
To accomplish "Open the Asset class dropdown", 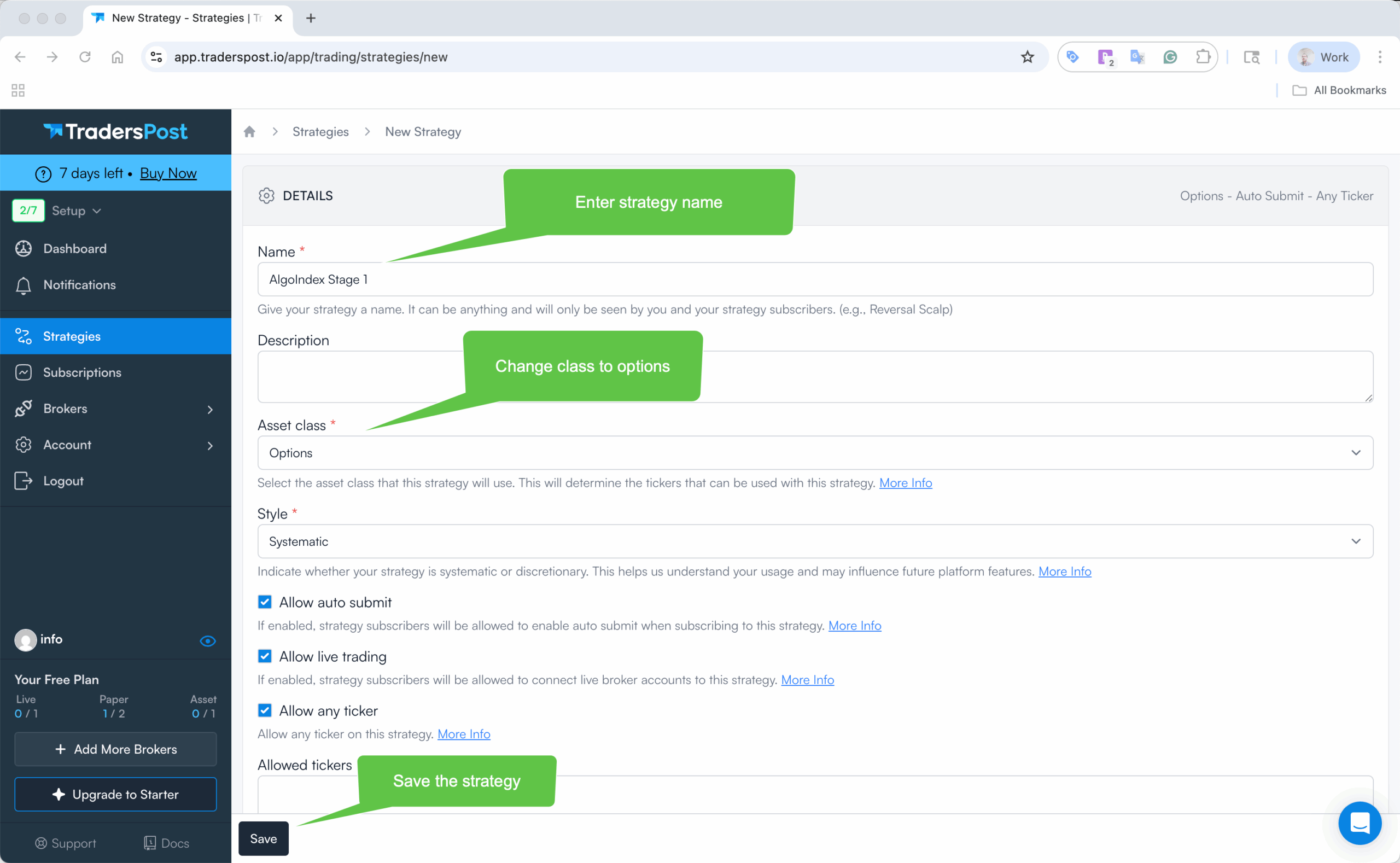I will tap(814, 453).
